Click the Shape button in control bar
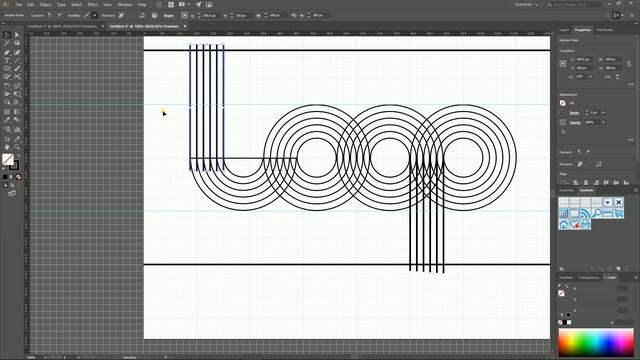The image size is (640, 360). pos(169,16)
